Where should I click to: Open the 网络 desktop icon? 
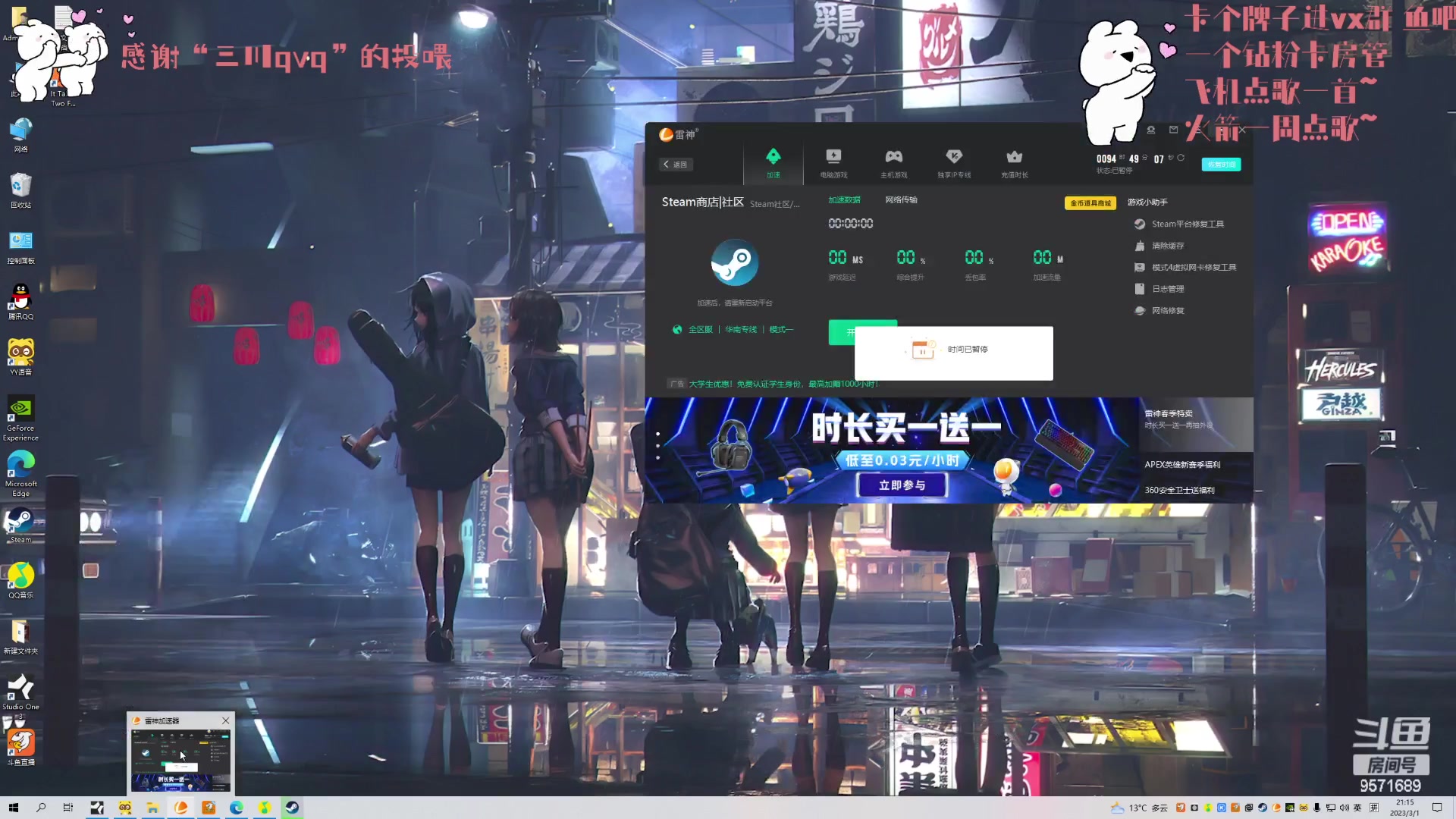pyautogui.click(x=20, y=135)
